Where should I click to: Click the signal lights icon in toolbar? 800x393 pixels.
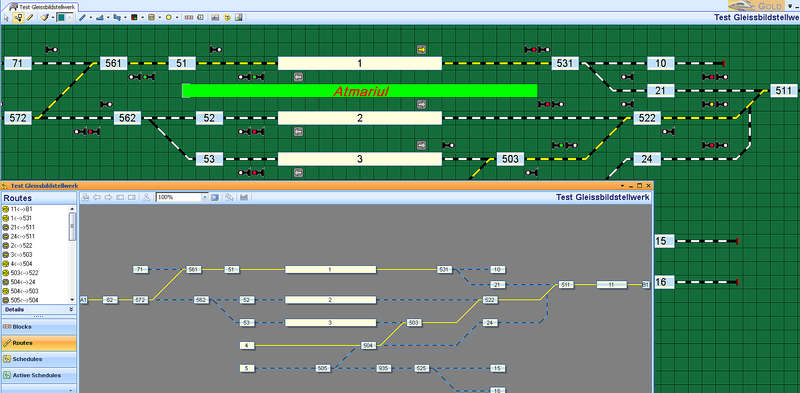[134, 17]
